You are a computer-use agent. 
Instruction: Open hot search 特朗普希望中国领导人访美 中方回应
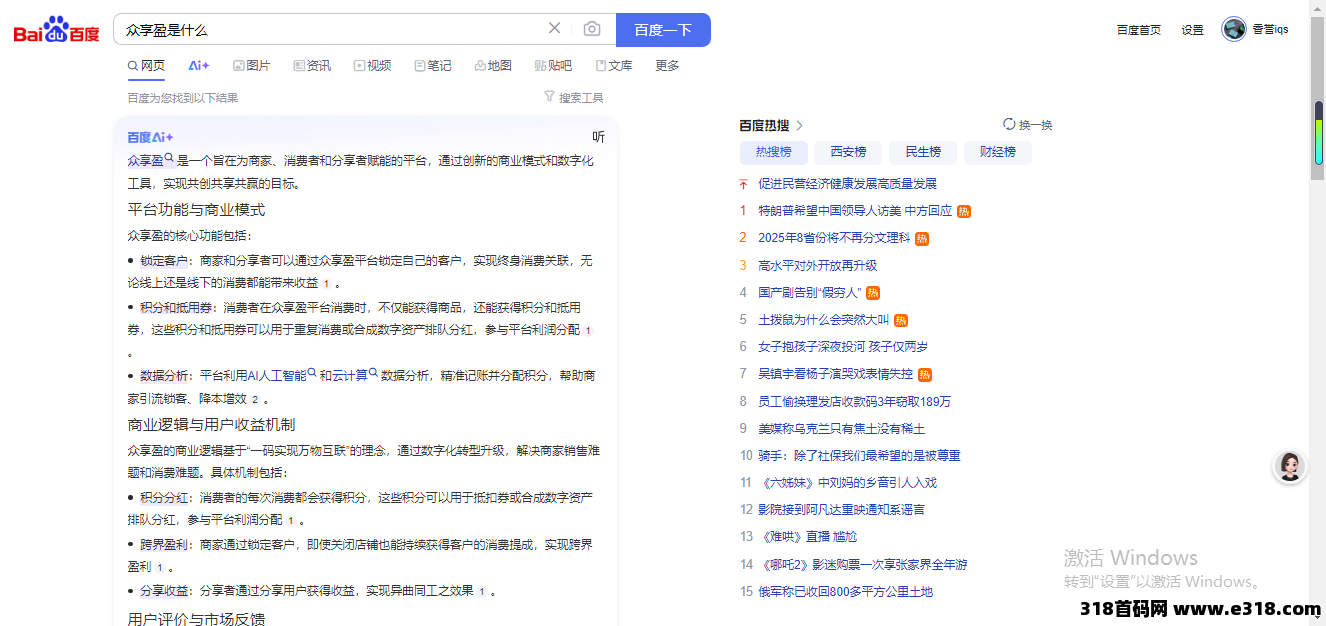[x=855, y=211]
